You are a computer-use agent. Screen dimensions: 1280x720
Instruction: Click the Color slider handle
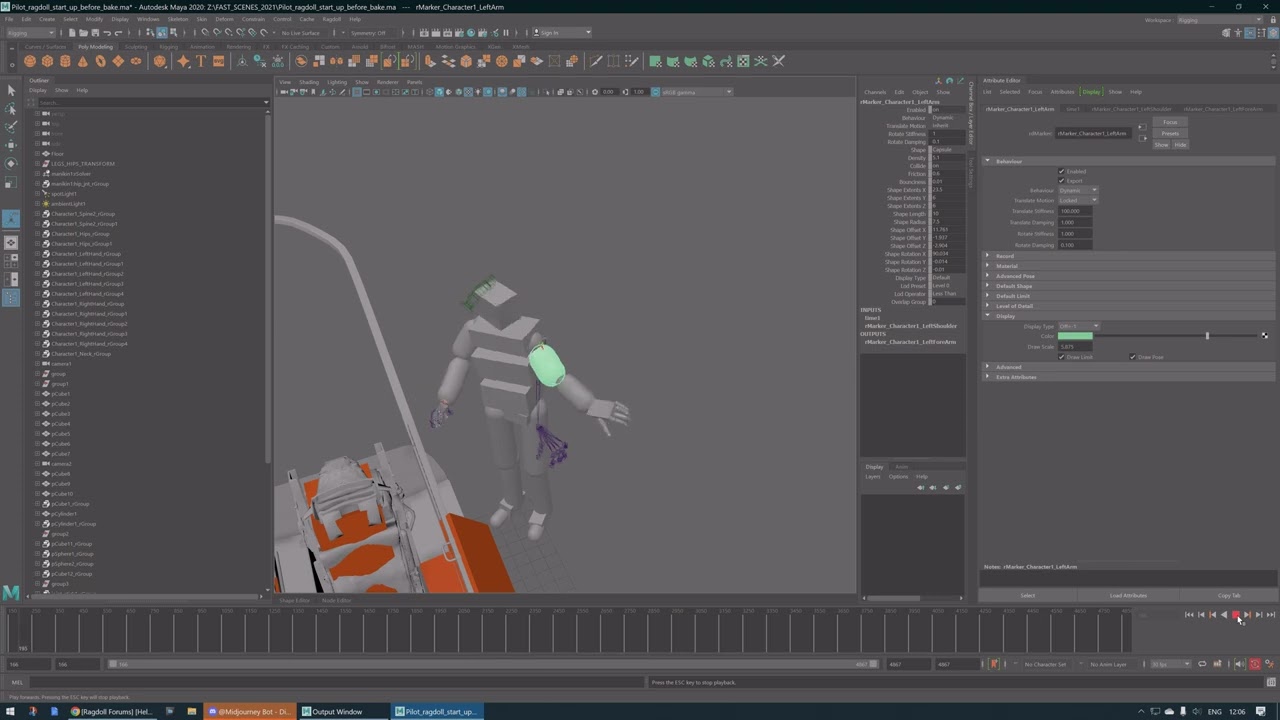pyautogui.click(x=1207, y=336)
